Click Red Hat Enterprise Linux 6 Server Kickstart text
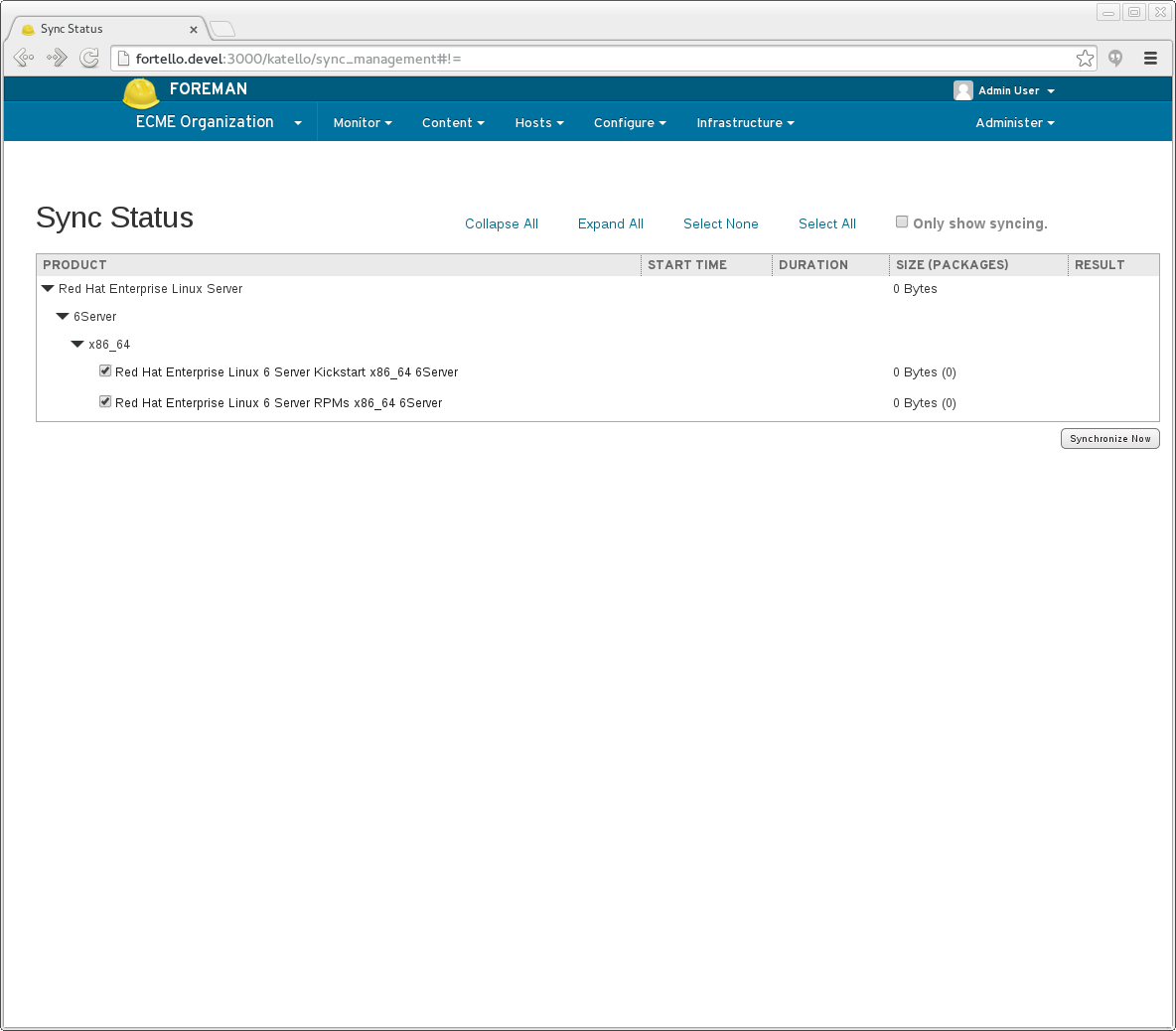The height and width of the screenshot is (1031, 1176). [286, 371]
